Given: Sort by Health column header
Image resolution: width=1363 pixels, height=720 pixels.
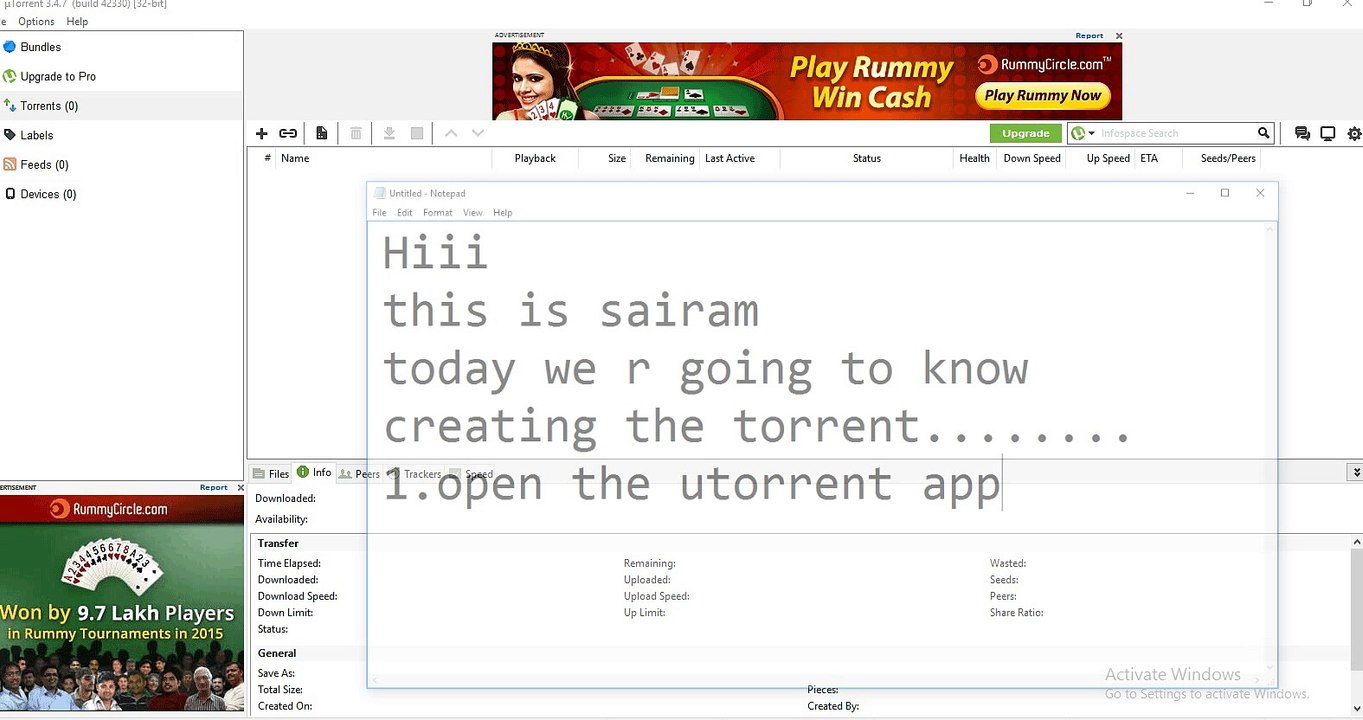Looking at the screenshot, I should click(974, 158).
